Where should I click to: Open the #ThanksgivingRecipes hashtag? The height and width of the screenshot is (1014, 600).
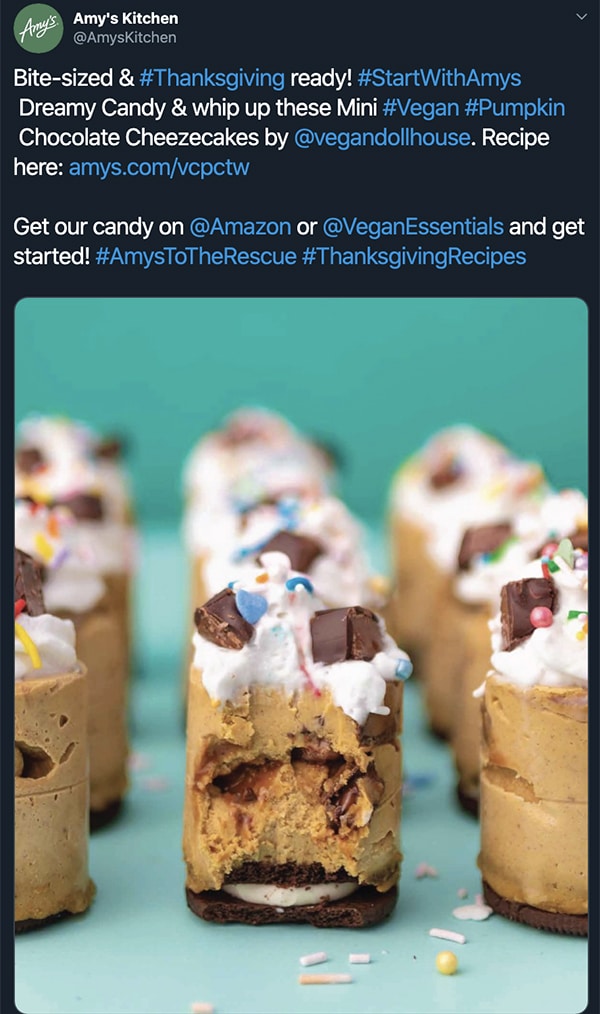tap(414, 257)
